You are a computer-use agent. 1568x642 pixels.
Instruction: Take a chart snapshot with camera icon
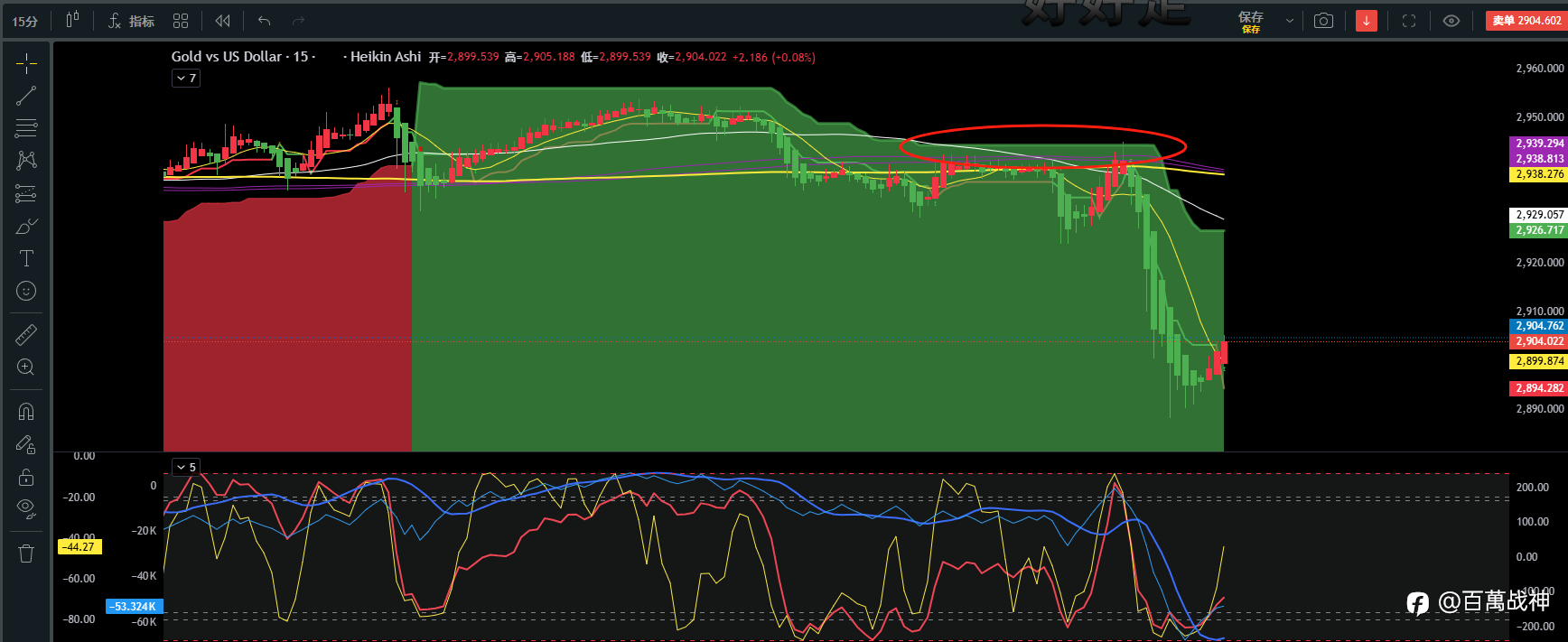click(x=1323, y=21)
